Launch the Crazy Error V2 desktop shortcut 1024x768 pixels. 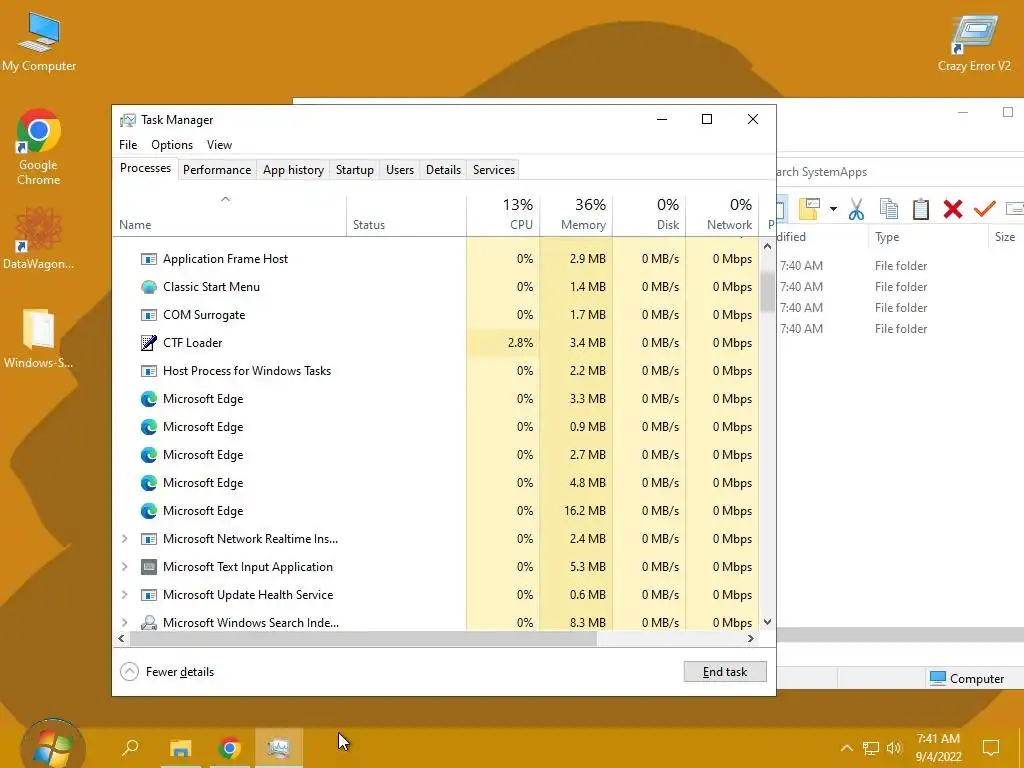pyautogui.click(x=974, y=42)
